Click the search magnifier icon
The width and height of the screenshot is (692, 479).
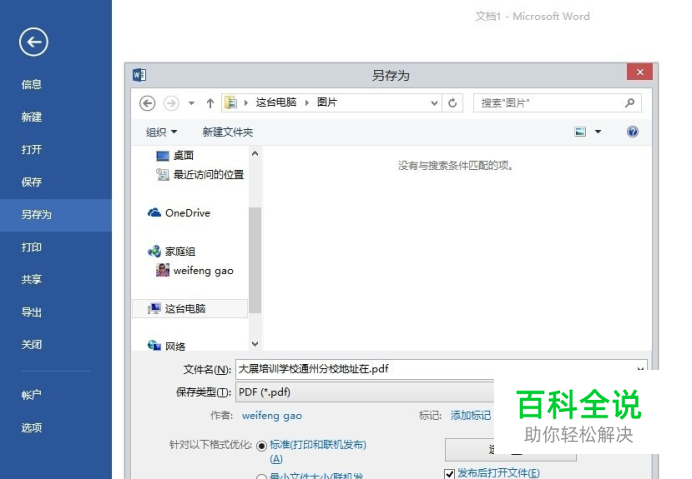point(630,103)
